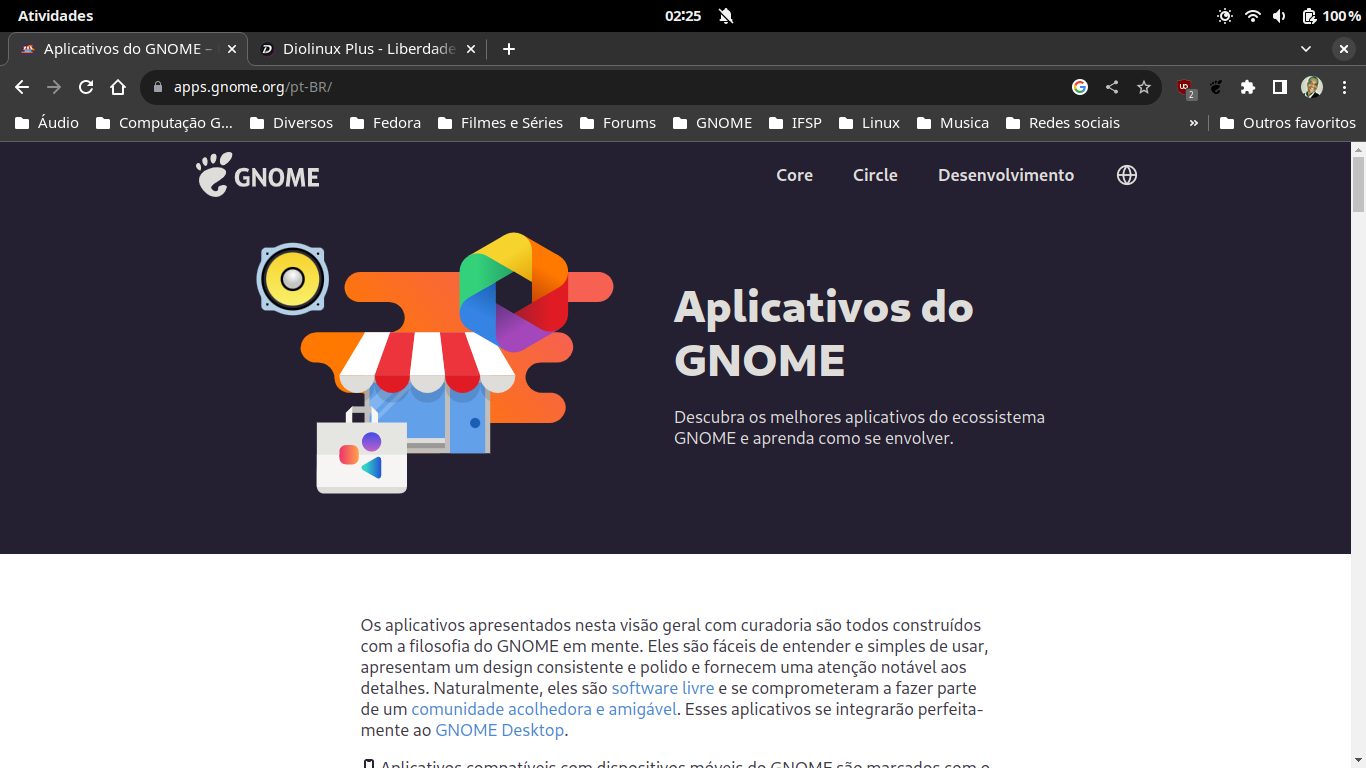Open the Musica bookmark folder

pos(951,123)
